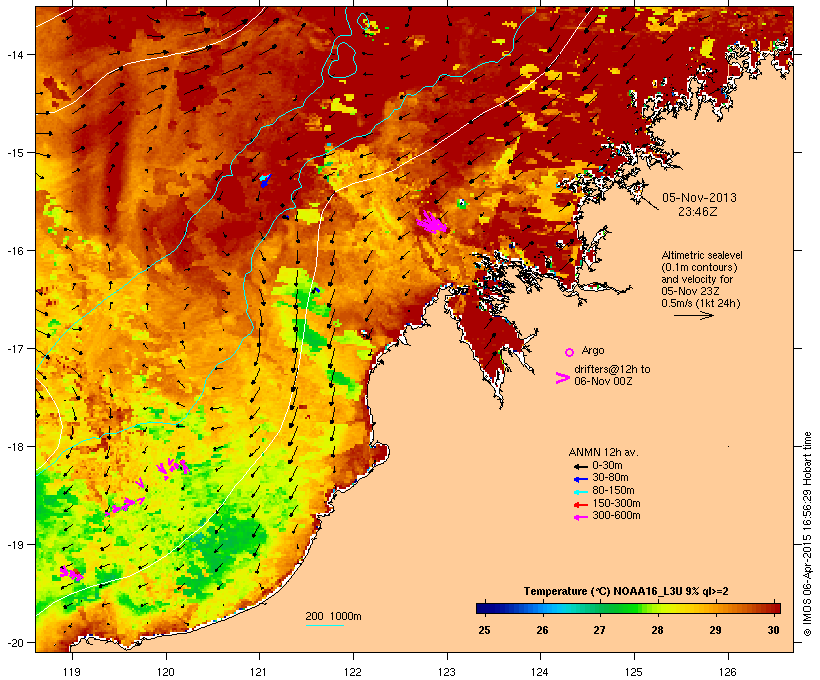Click the '300-600m' depth label
This screenshot has height=680, width=820.
click(616, 516)
